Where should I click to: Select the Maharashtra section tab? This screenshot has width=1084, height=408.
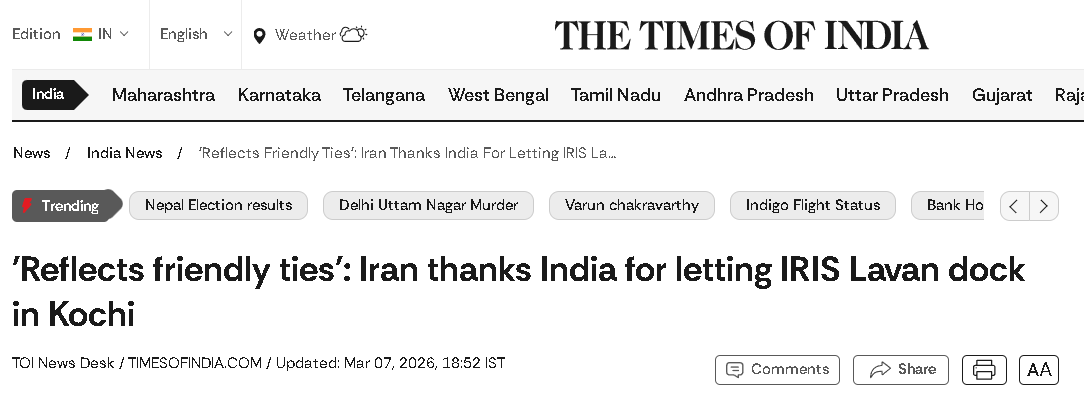pyautogui.click(x=163, y=95)
